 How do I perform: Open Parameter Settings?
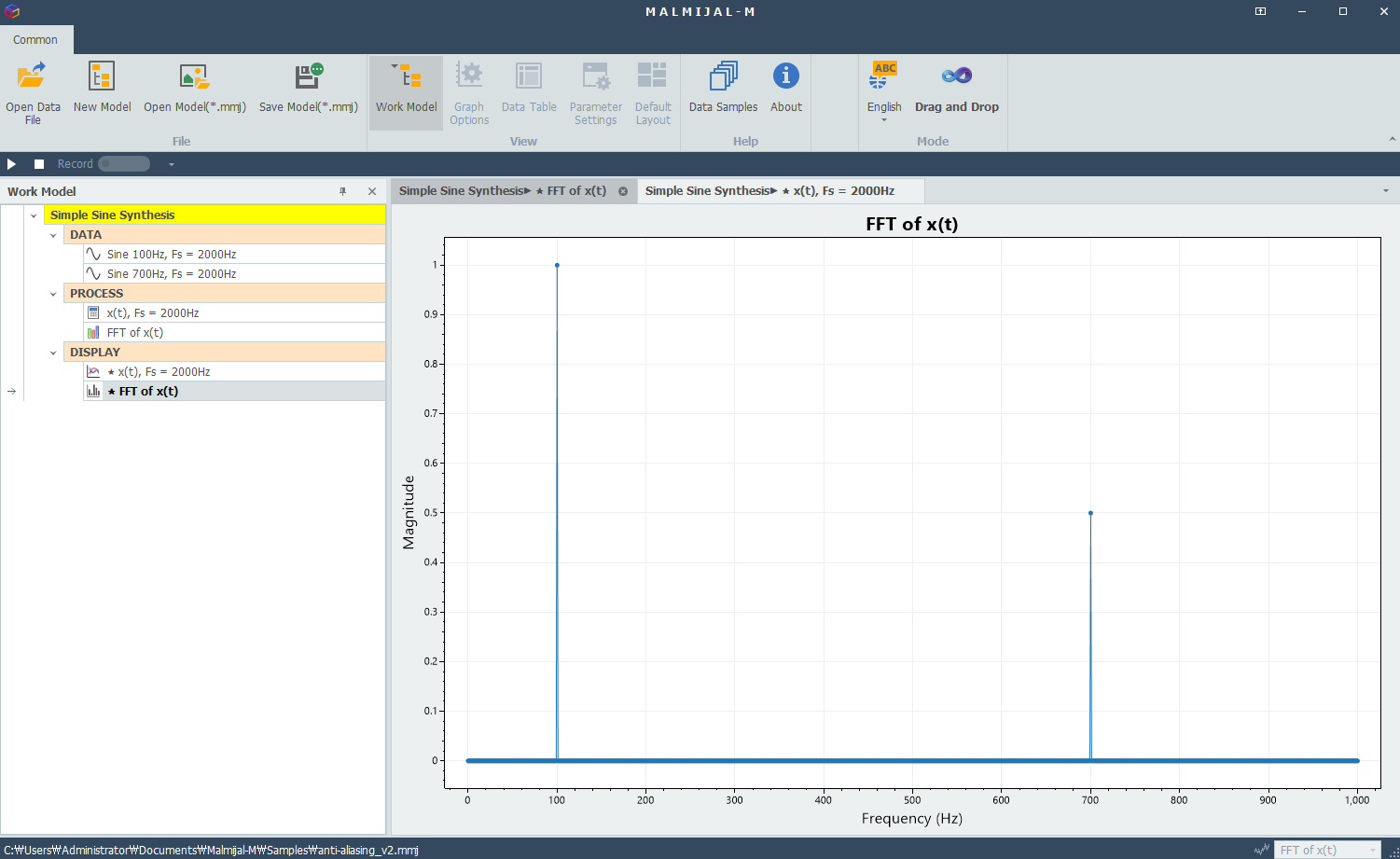point(596,92)
